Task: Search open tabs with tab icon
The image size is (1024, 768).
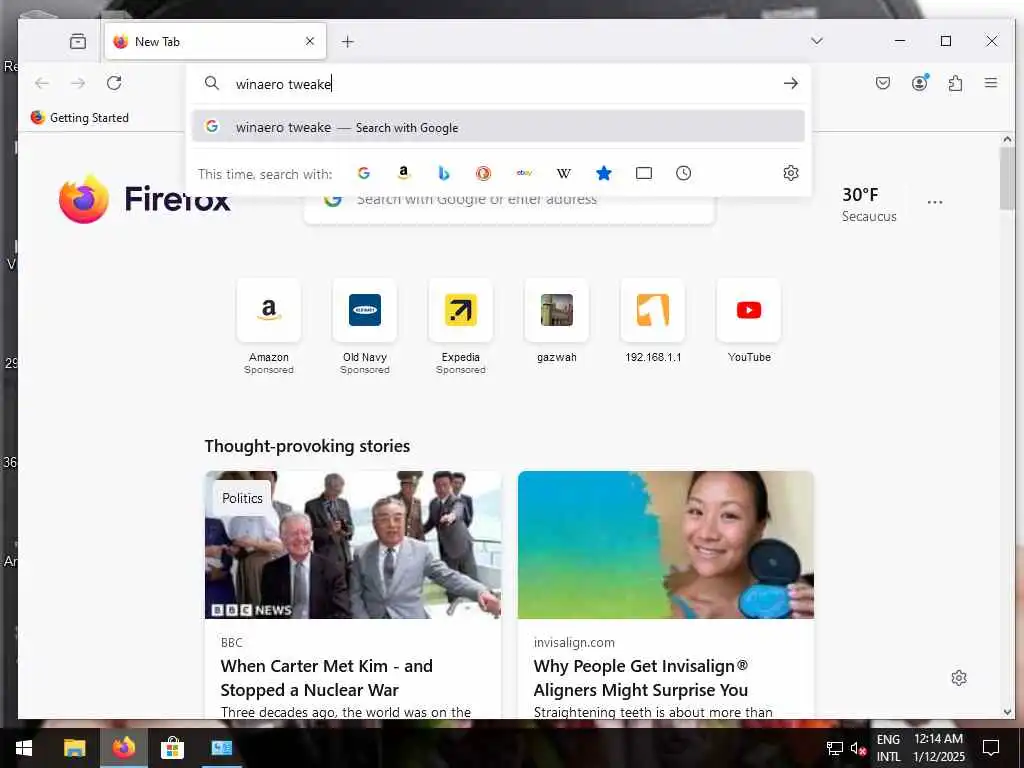Action: pos(644,173)
